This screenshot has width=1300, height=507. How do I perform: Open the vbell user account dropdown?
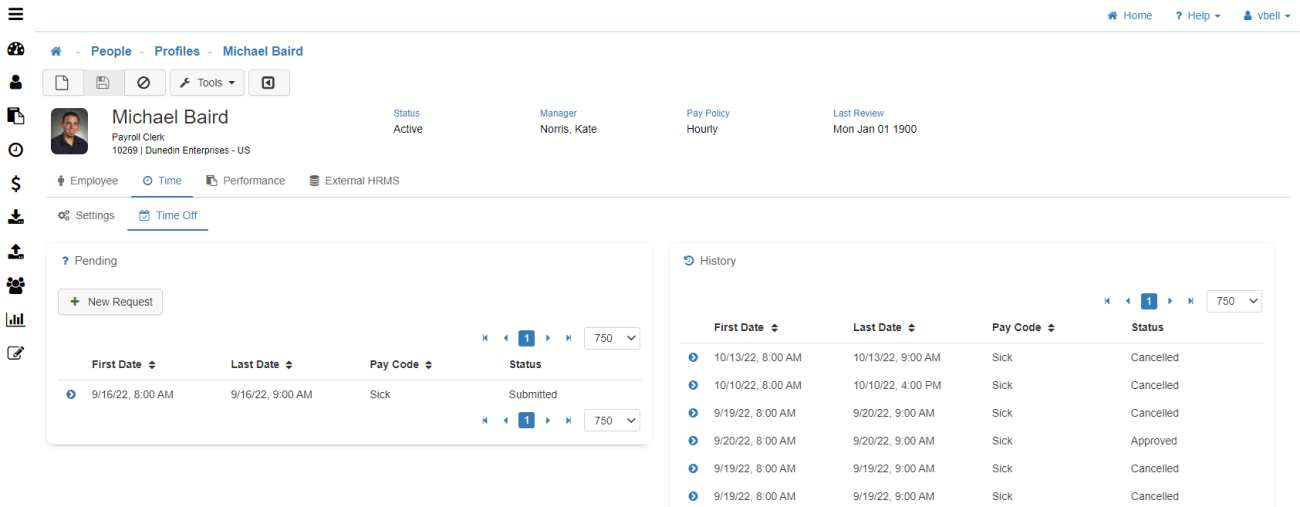[1267, 16]
